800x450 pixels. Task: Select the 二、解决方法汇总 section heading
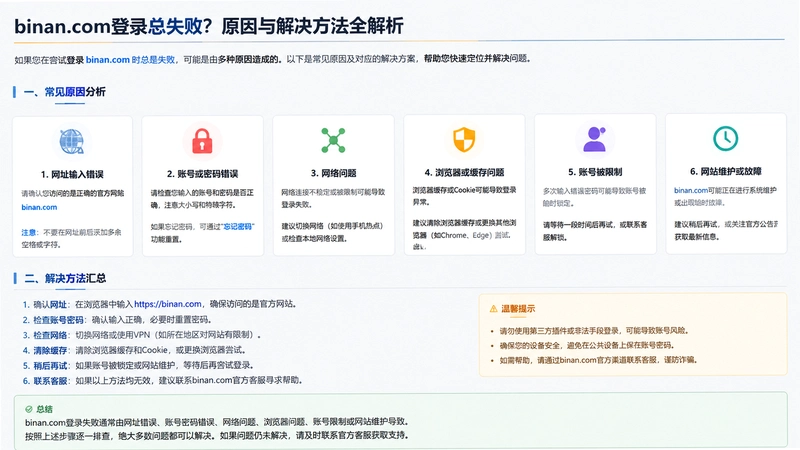(x=65, y=278)
